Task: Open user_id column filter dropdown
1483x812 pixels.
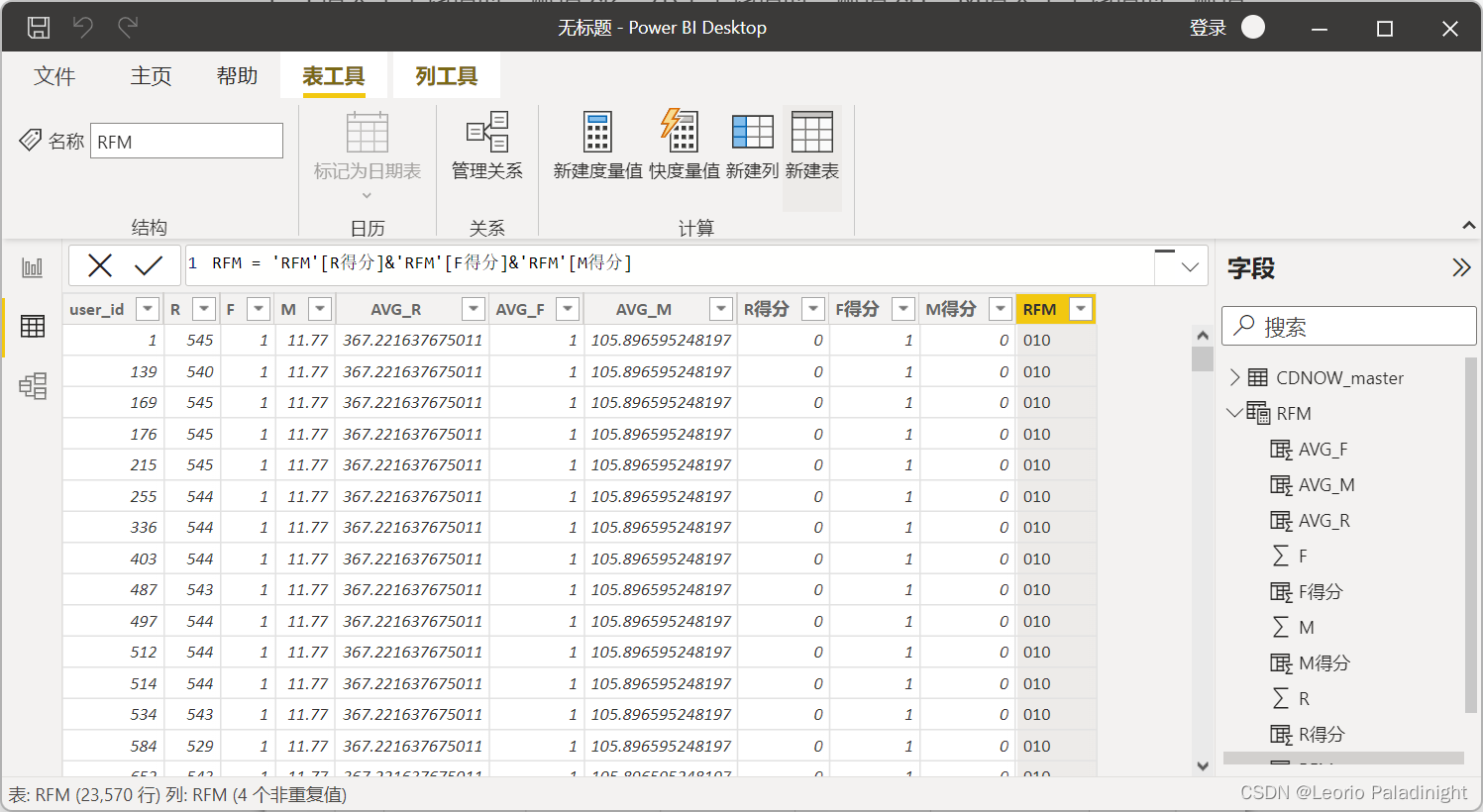Action: [148, 309]
